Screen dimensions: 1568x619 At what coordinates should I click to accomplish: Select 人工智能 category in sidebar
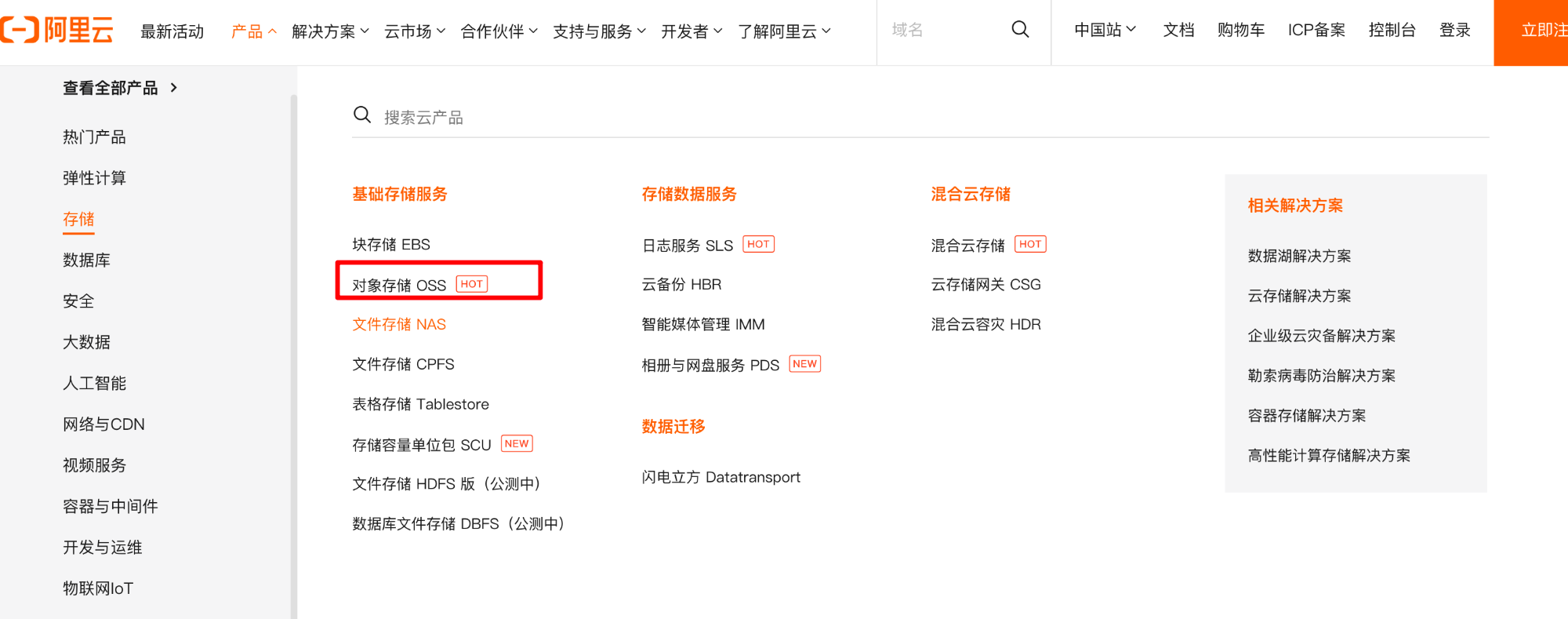coord(94,383)
